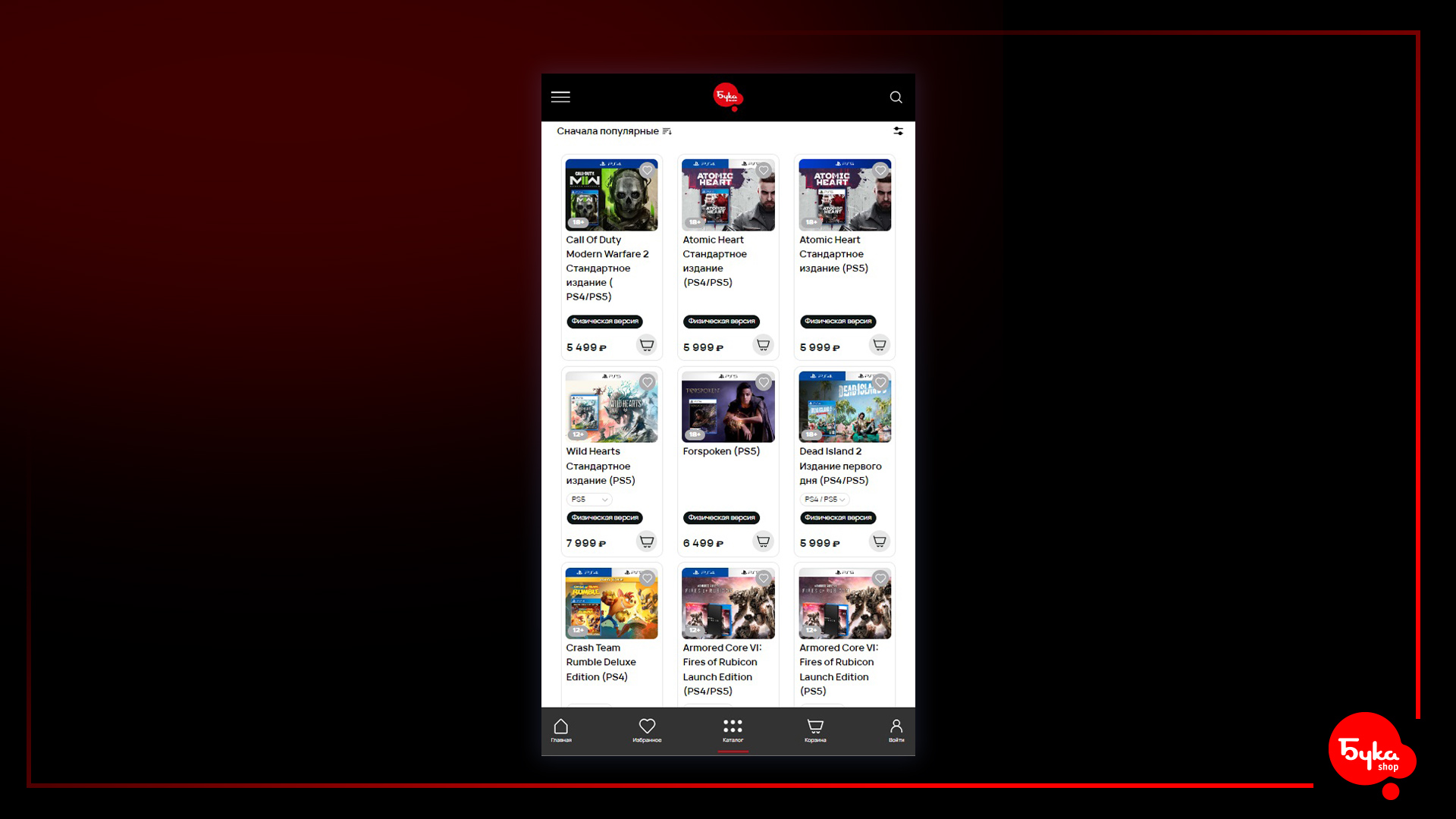Image resolution: width=1456 pixels, height=819 pixels.
Task: Open Wild Hearts cover image
Action: pos(611,406)
